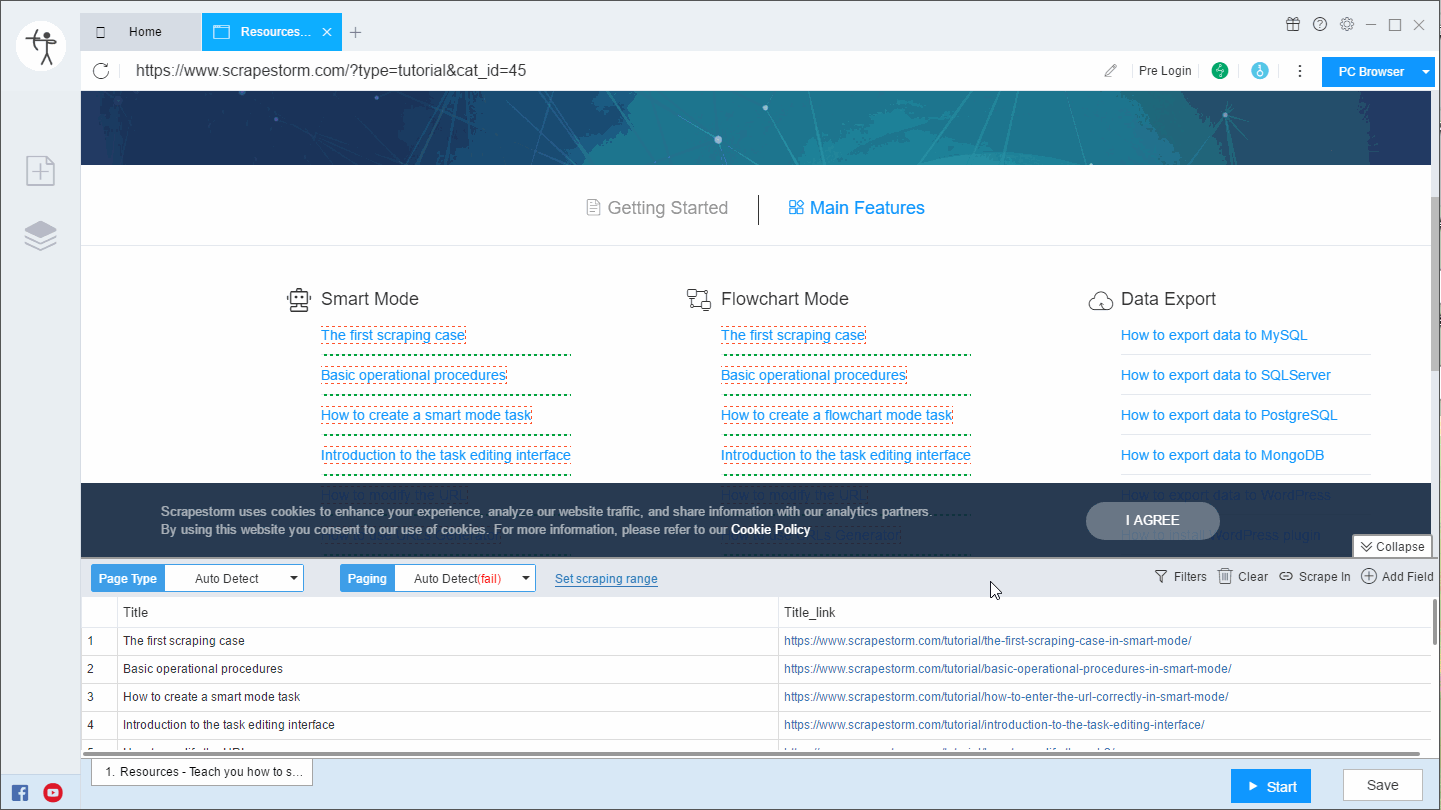This screenshot has height=810, width=1441.
Task: Accept cookies with the I AGREE button
Action: [1152, 521]
